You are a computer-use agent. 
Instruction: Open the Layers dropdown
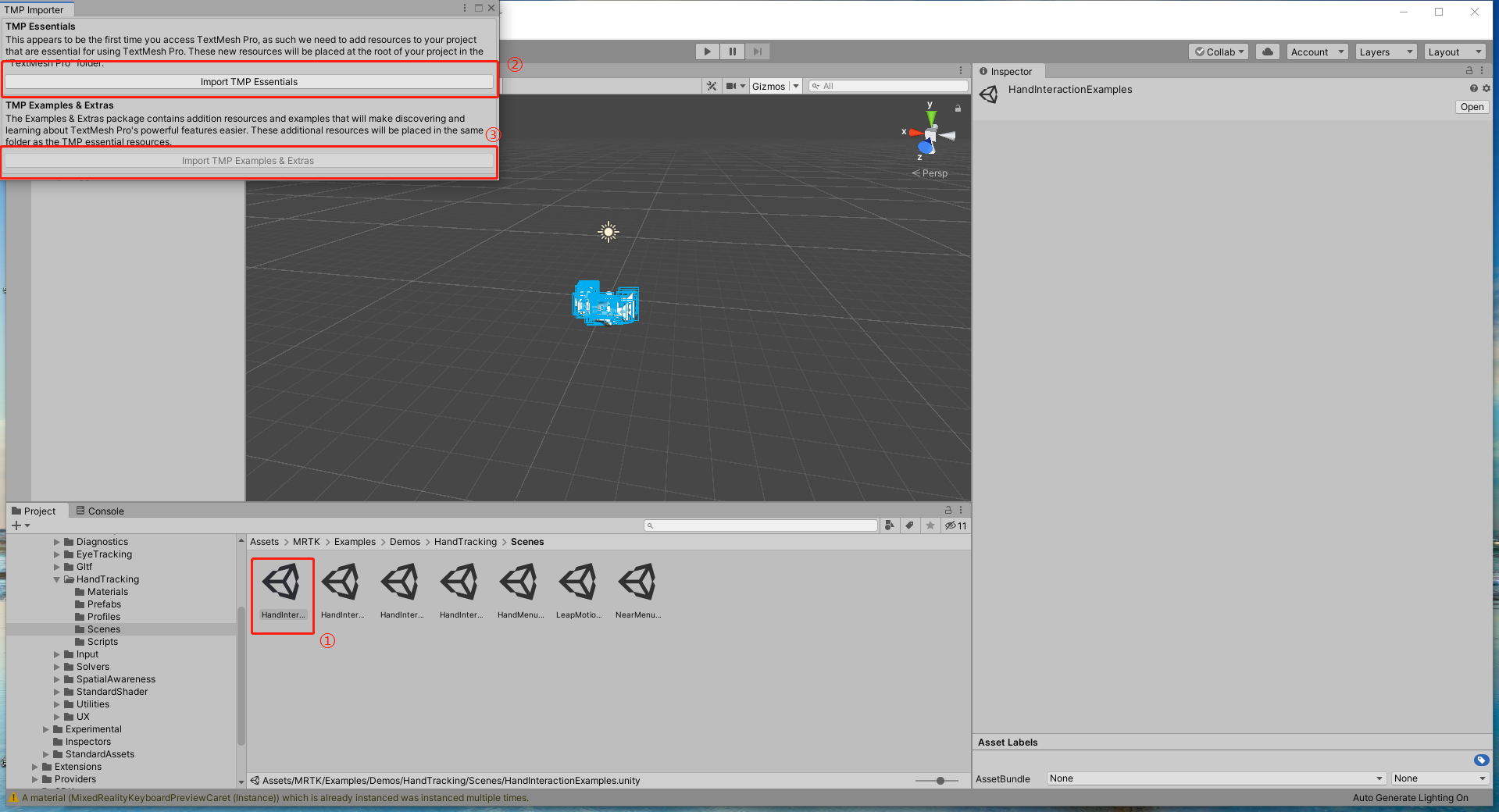1384,51
